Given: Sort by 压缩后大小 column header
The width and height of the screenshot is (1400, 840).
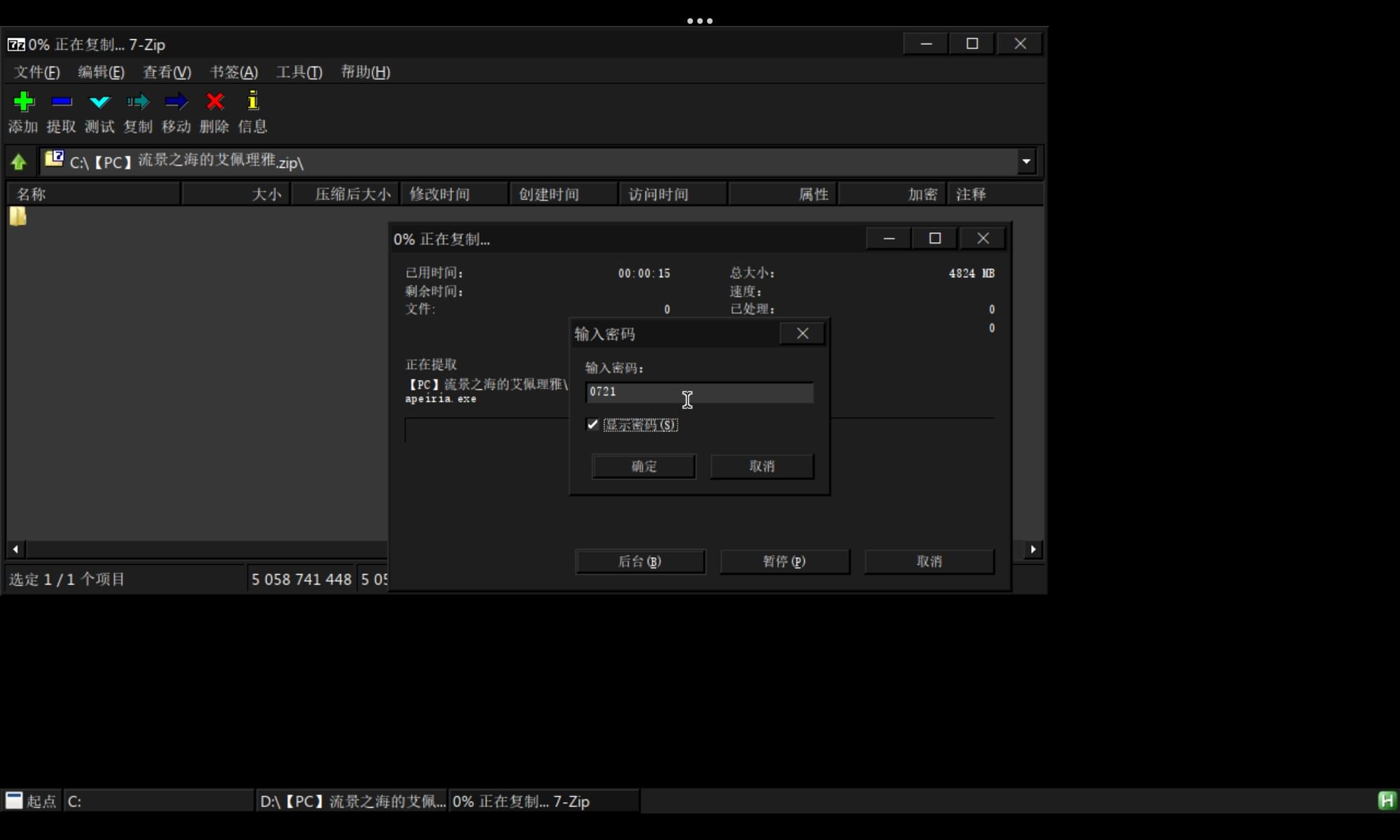Looking at the screenshot, I should [x=345, y=194].
